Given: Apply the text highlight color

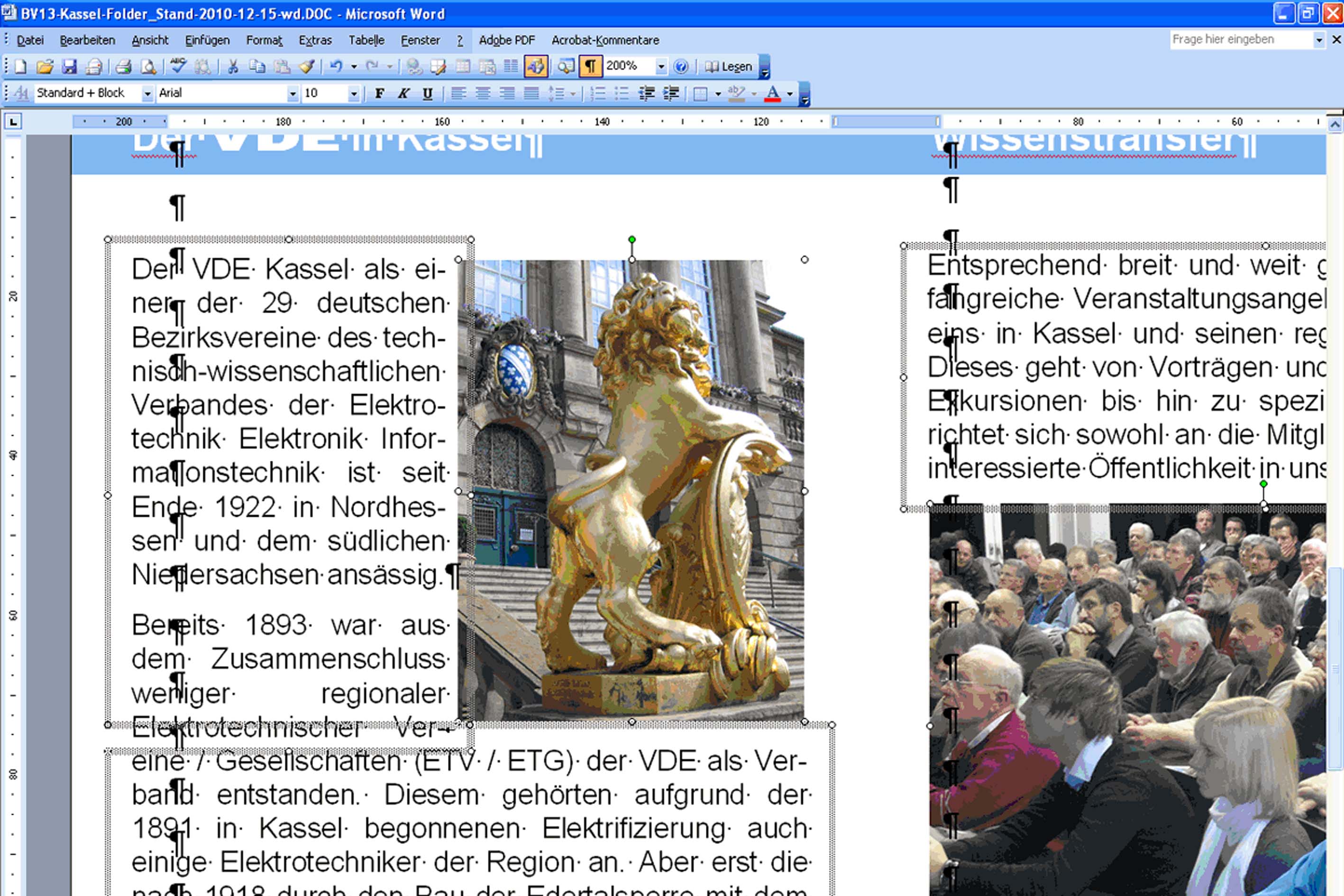Looking at the screenshot, I should (x=737, y=93).
